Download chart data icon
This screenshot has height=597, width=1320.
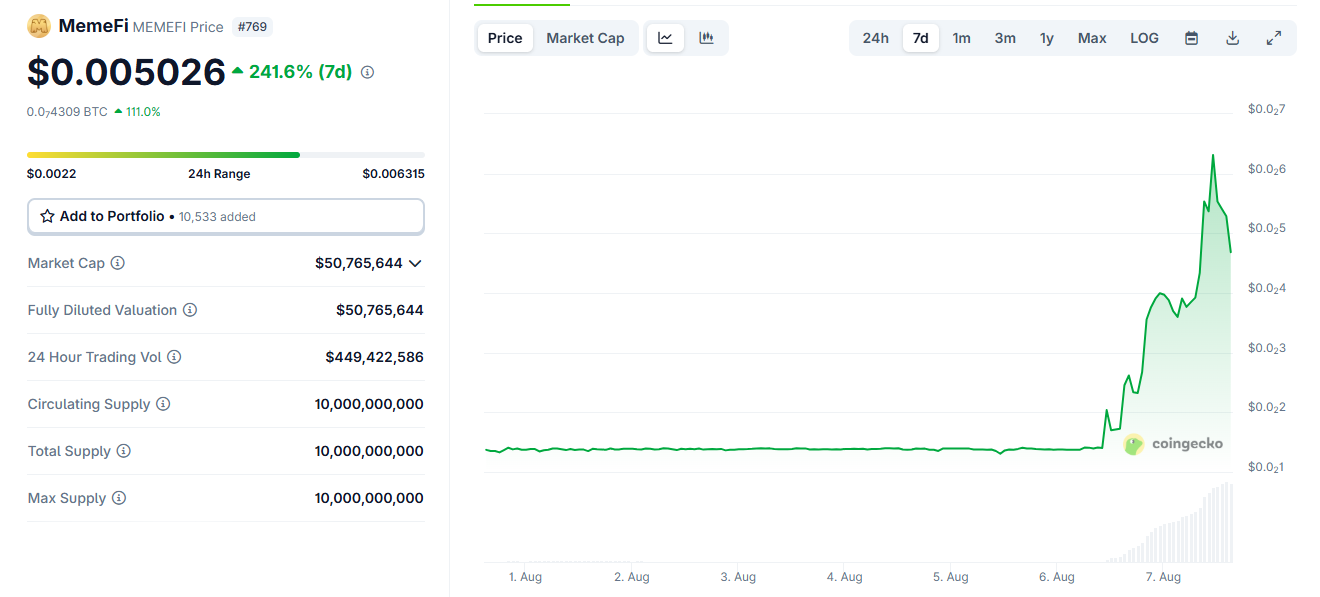1232,38
